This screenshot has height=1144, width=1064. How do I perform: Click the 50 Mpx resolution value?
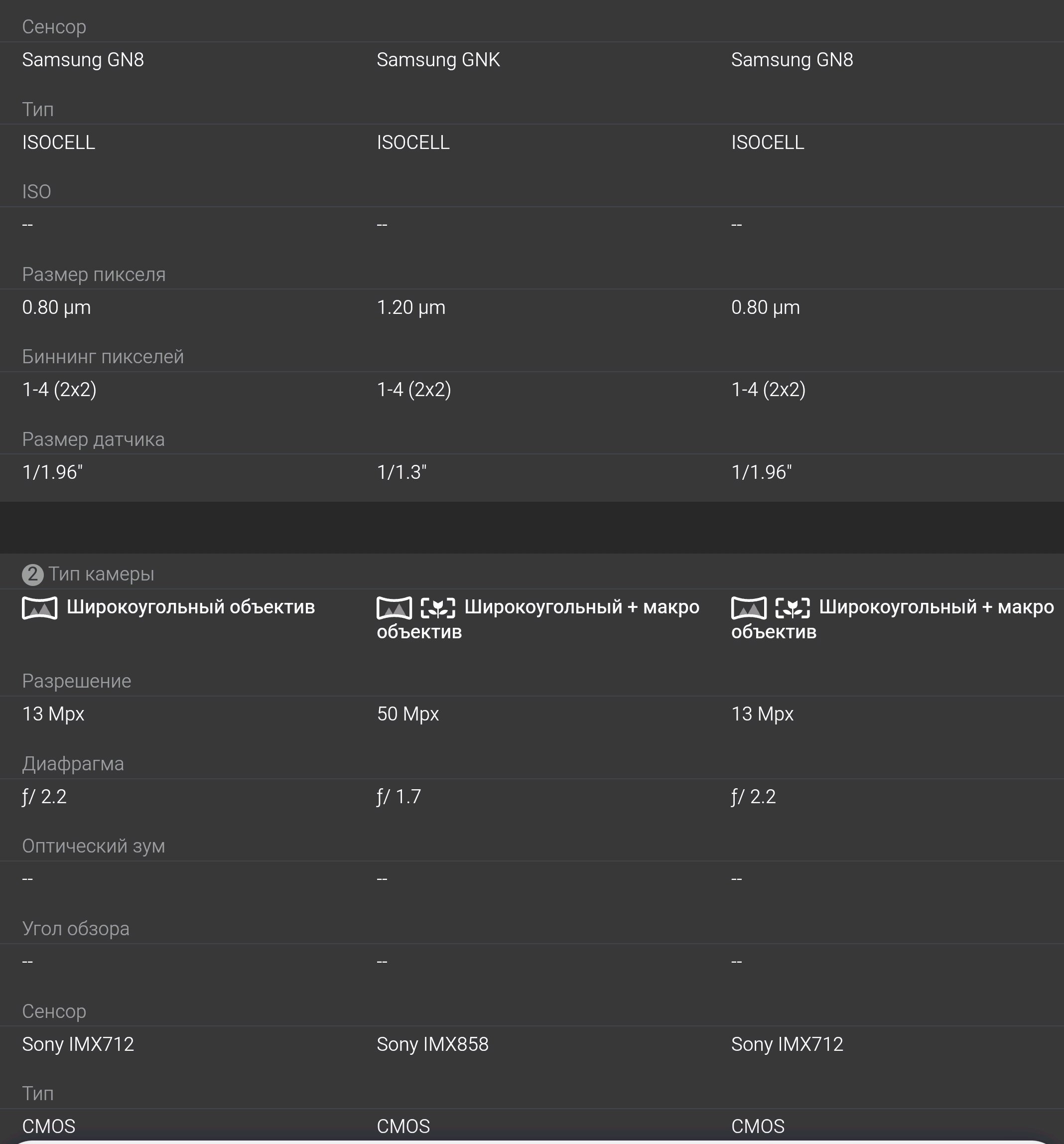click(407, 714)
